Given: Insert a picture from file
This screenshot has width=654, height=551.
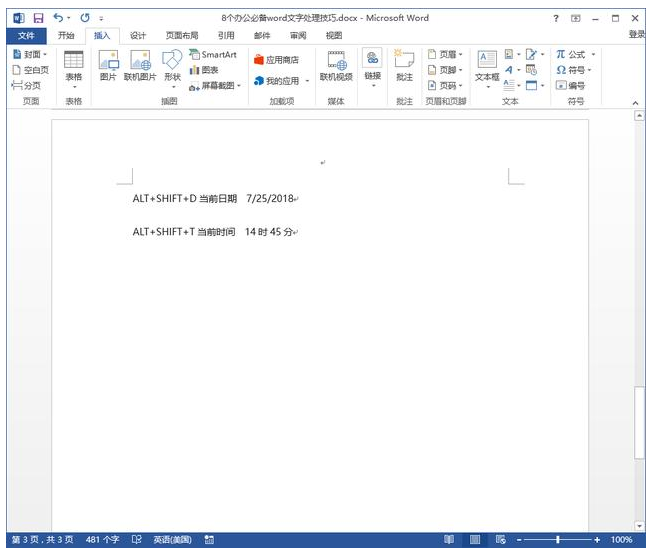Looking at the screenshot, I should 108,66.
